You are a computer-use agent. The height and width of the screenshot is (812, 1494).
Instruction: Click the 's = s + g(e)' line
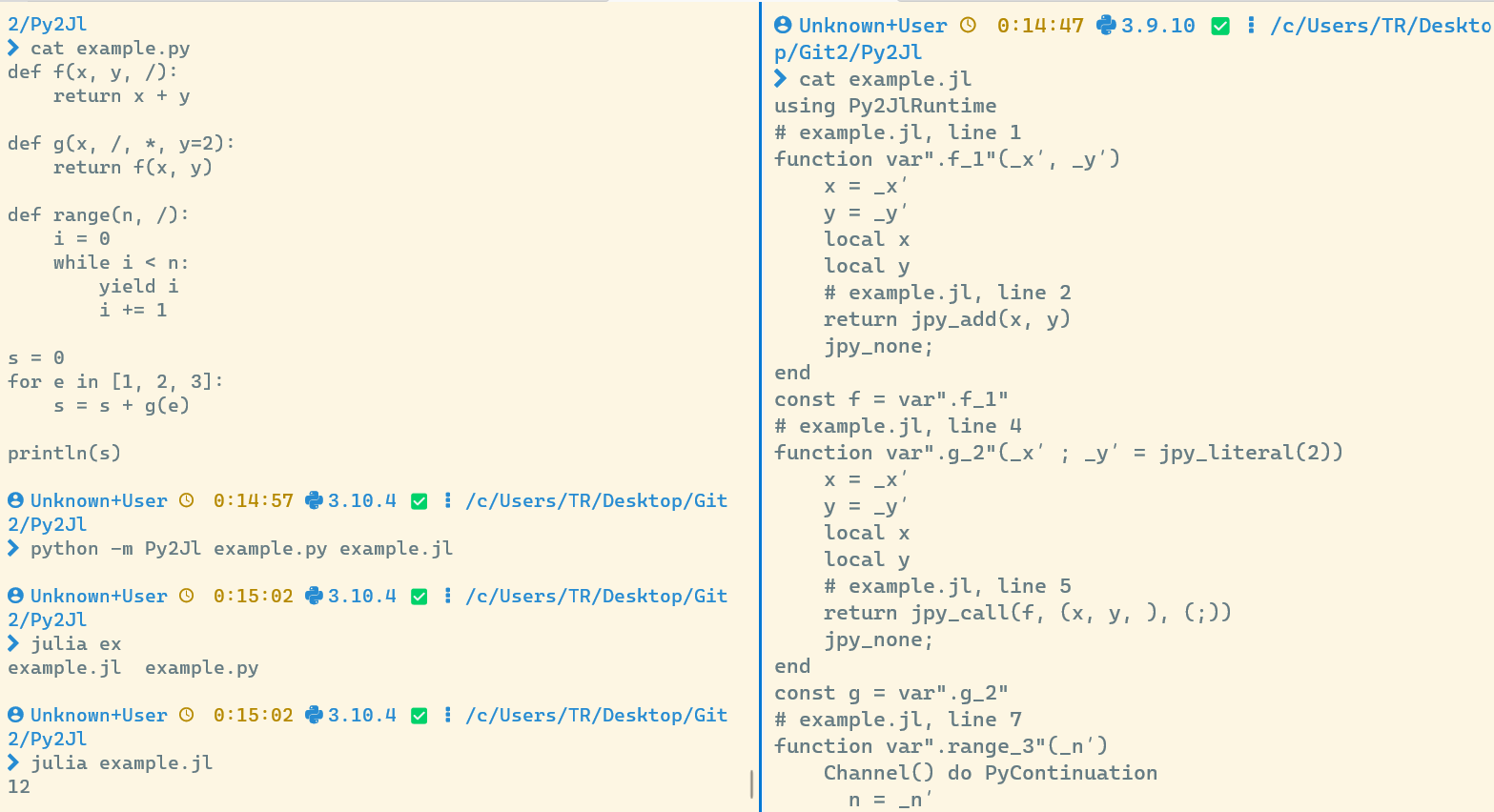coord(121,406)
